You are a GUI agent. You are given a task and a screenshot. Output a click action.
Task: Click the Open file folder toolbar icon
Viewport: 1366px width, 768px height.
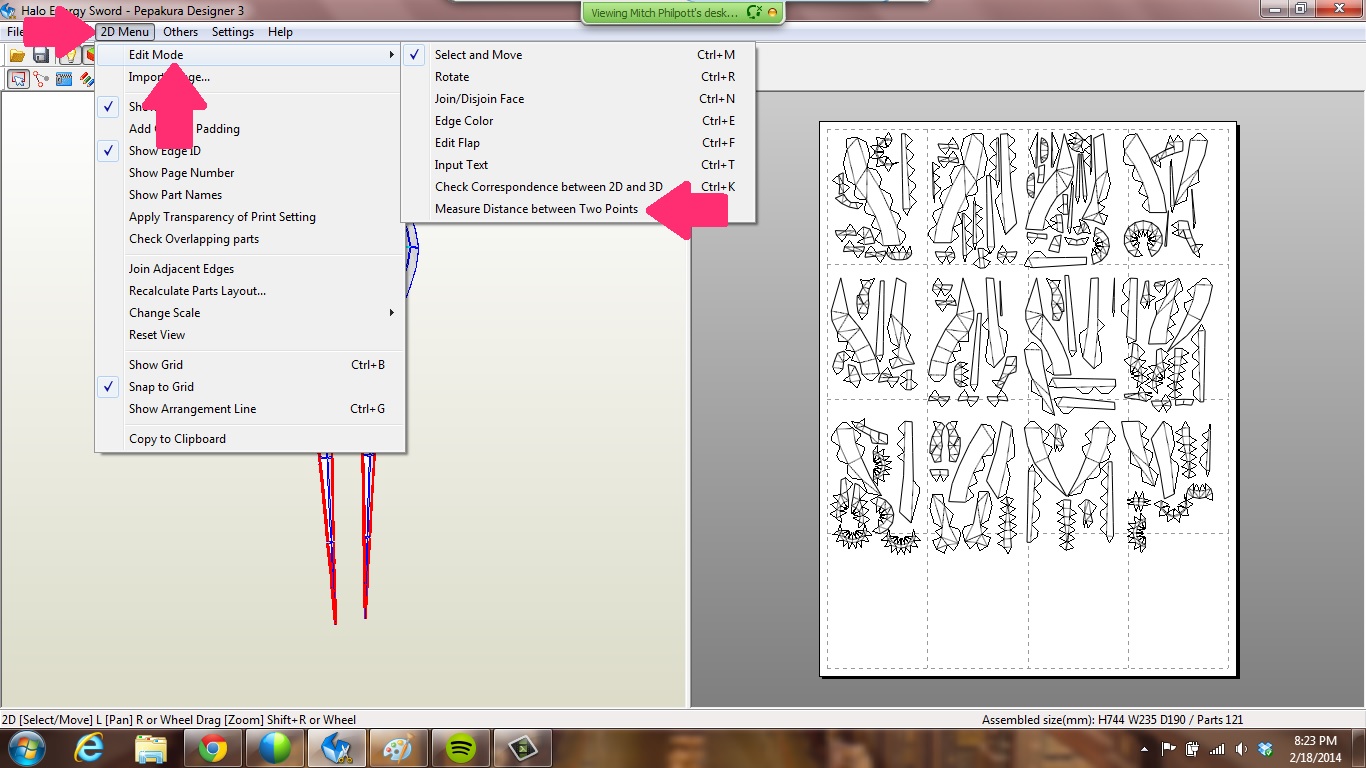pyautogui.click(x=17, y=55)
